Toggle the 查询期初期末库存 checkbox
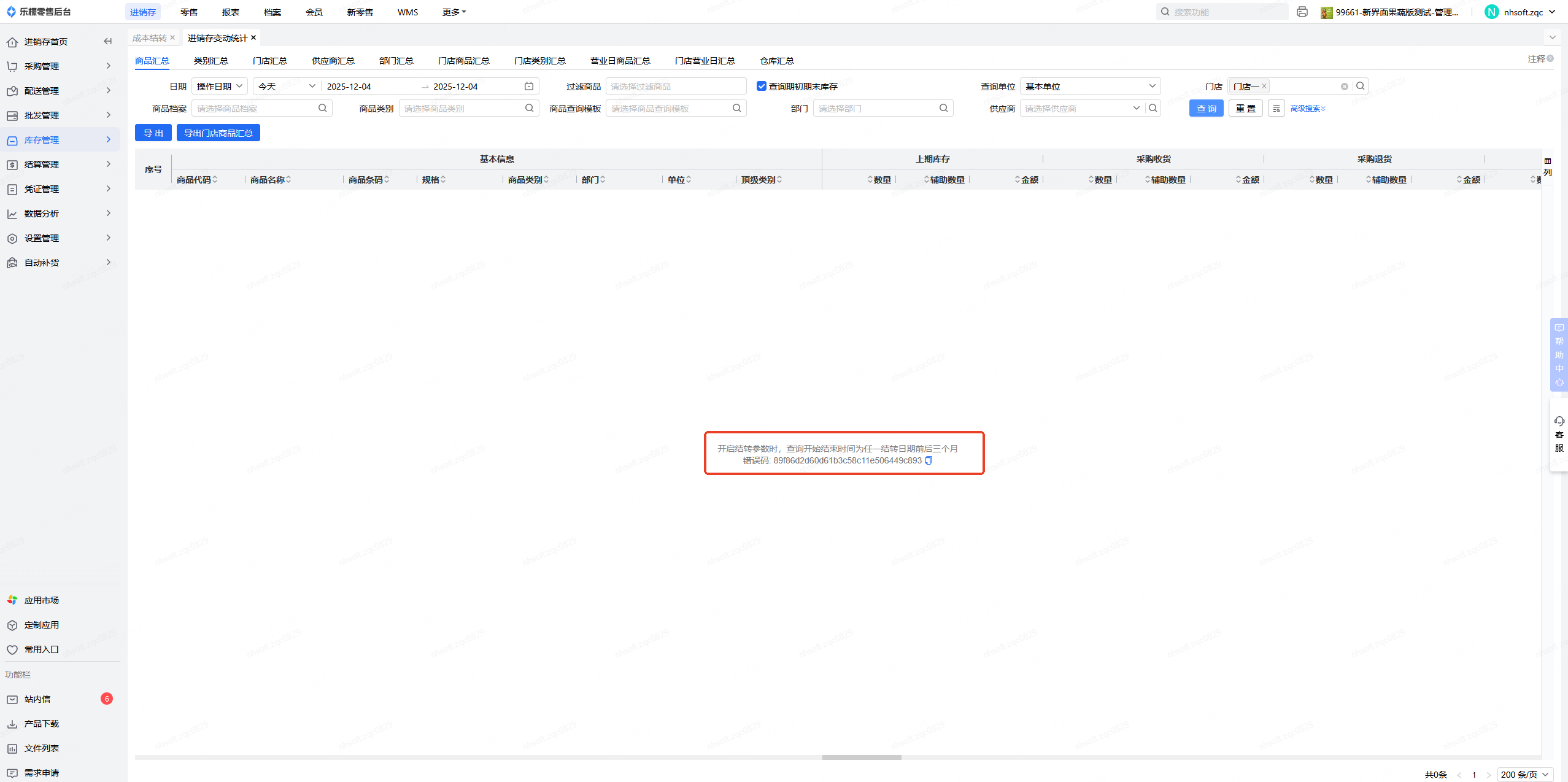1568x782 pixels. 762,87
